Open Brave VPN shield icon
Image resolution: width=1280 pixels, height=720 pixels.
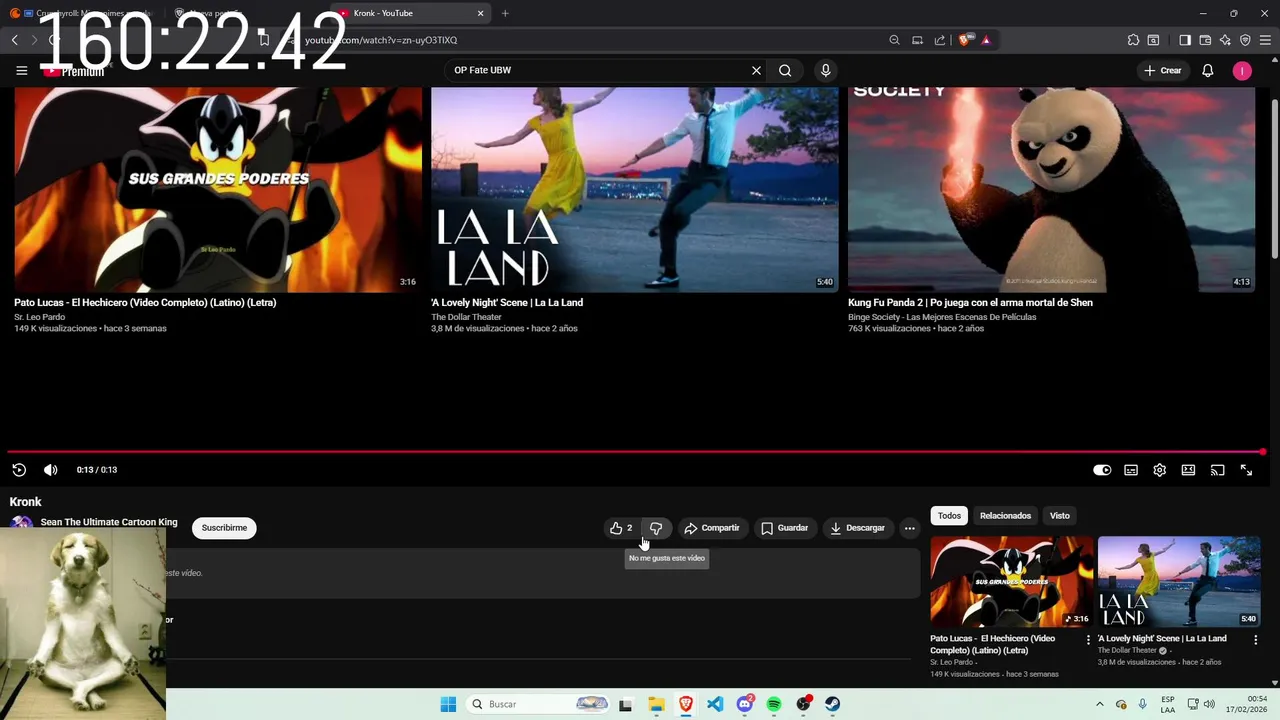pos(1245,40)
